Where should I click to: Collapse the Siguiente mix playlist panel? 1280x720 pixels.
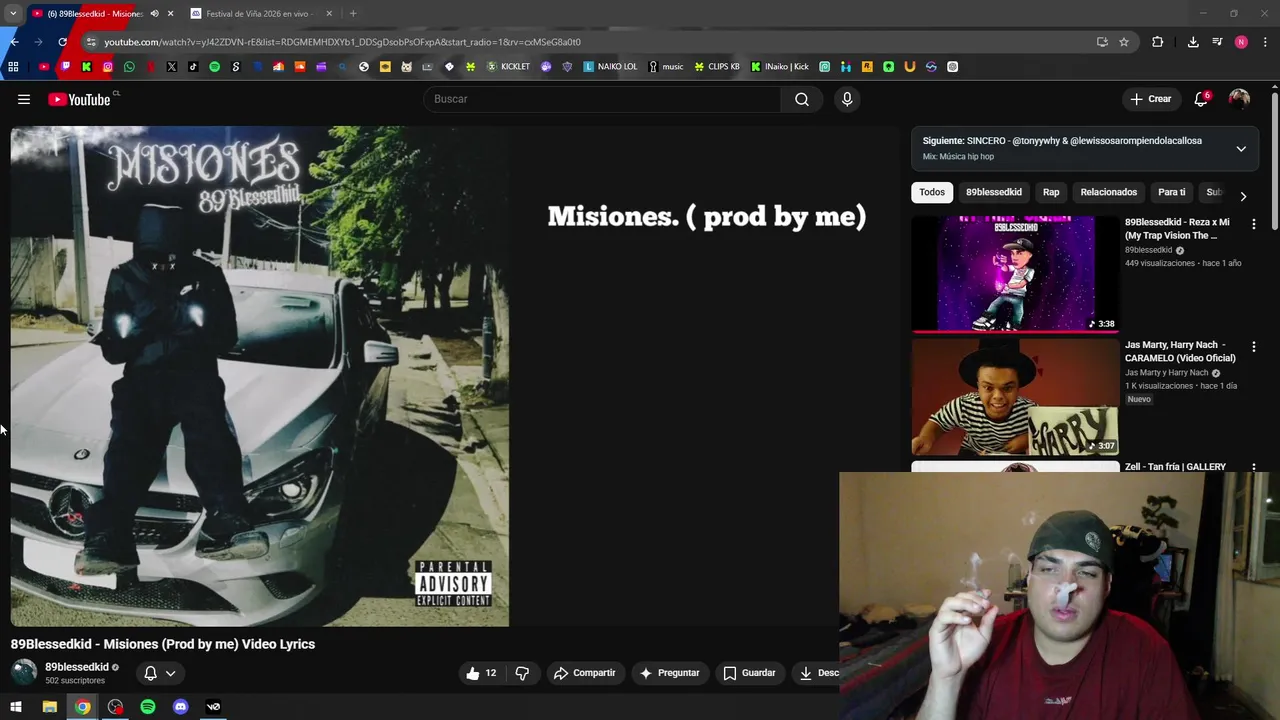coord(1241,149)
